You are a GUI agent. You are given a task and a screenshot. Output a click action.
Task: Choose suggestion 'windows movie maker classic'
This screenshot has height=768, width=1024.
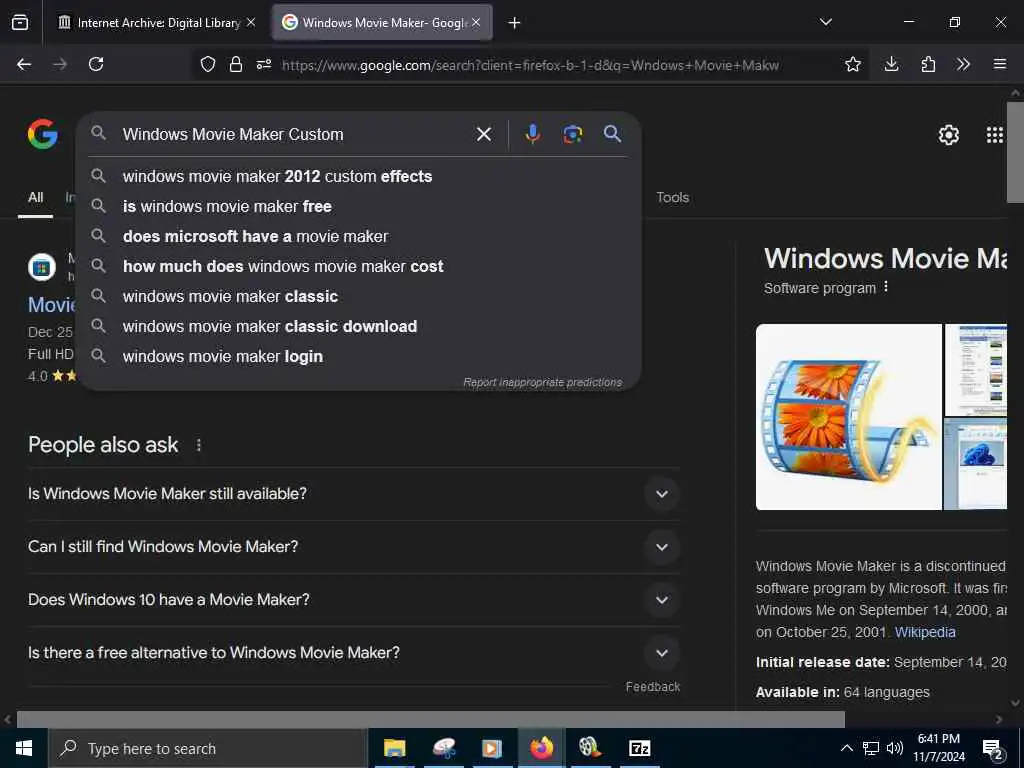click(x=358, y=296)
